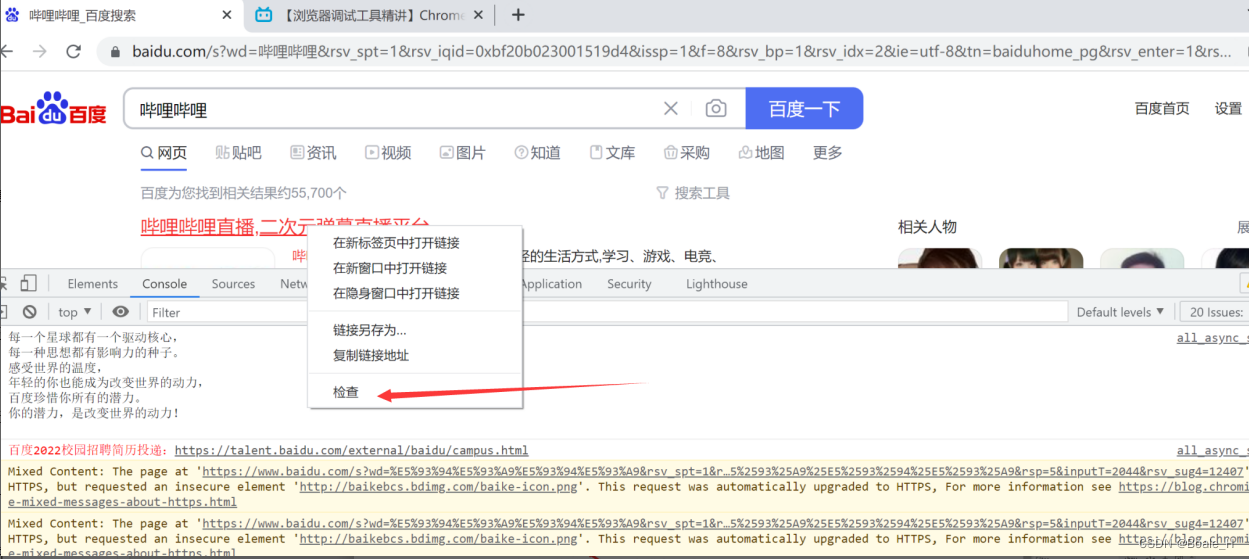Click the 20 Issues button
The image size is (1249, 559).
click(1216, 312)
